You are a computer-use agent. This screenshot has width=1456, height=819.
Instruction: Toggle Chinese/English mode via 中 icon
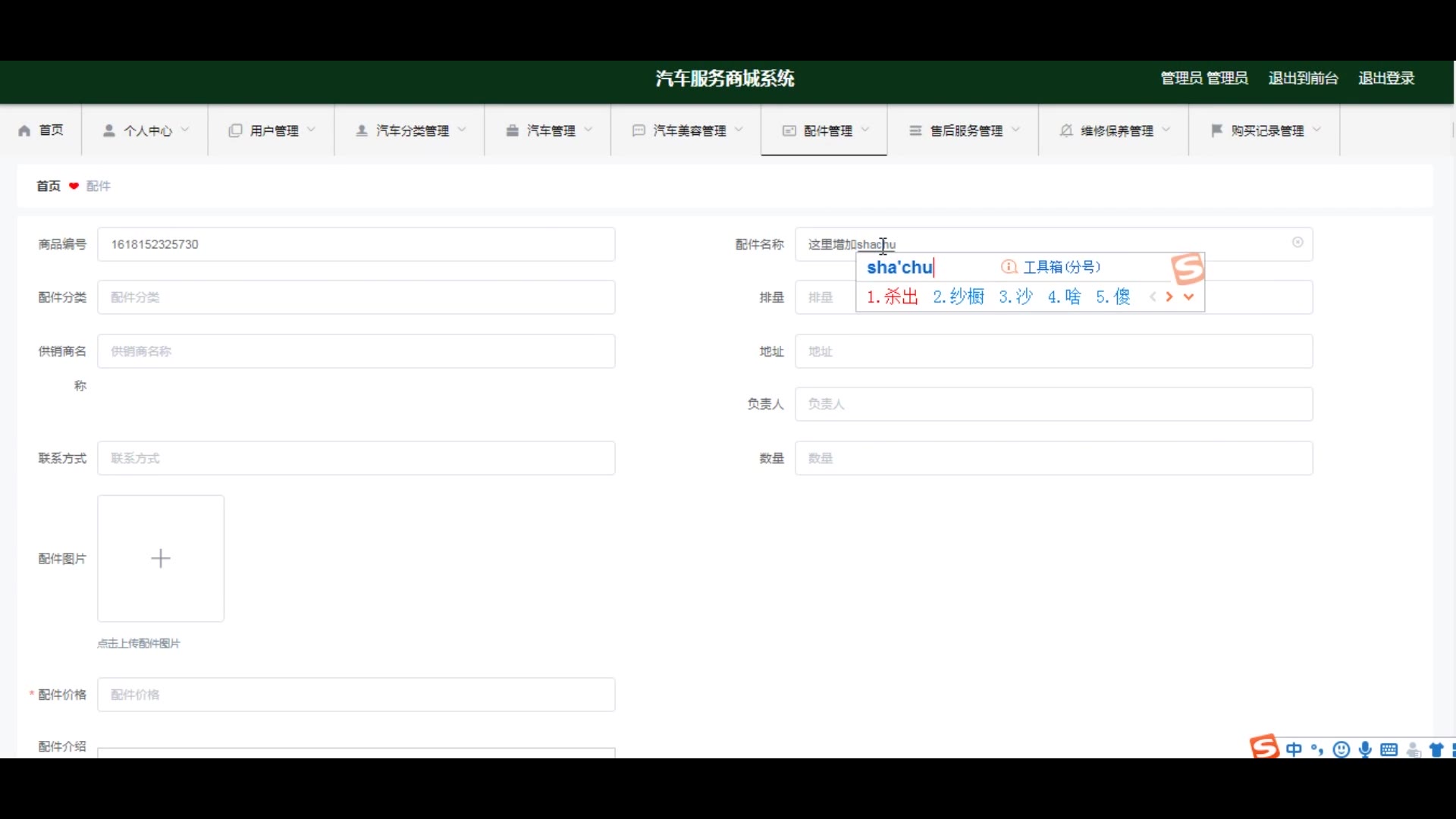tap(1294, 749)
